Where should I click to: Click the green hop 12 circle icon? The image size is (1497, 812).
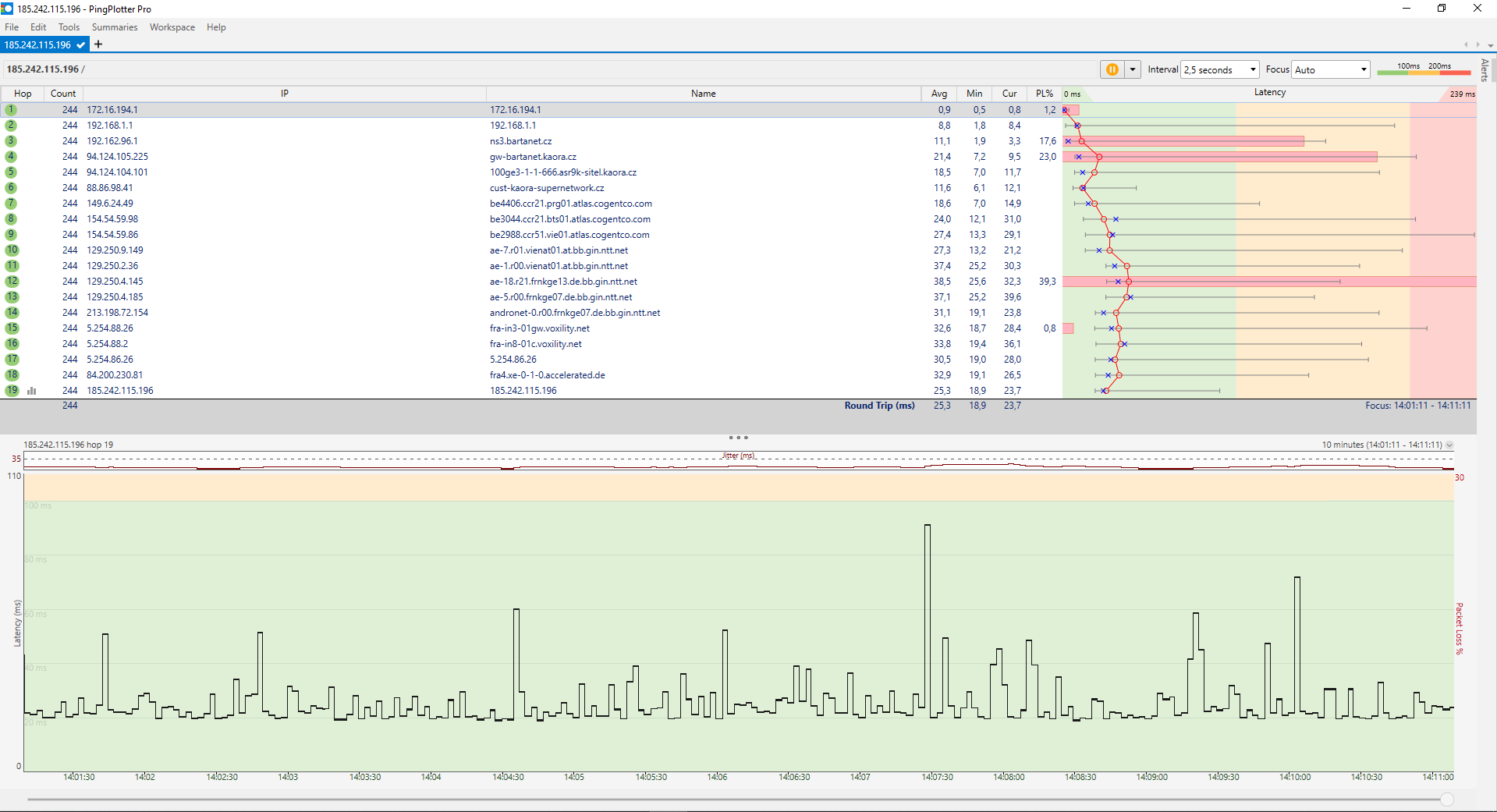pyautogui.click(x=12, y=282)
